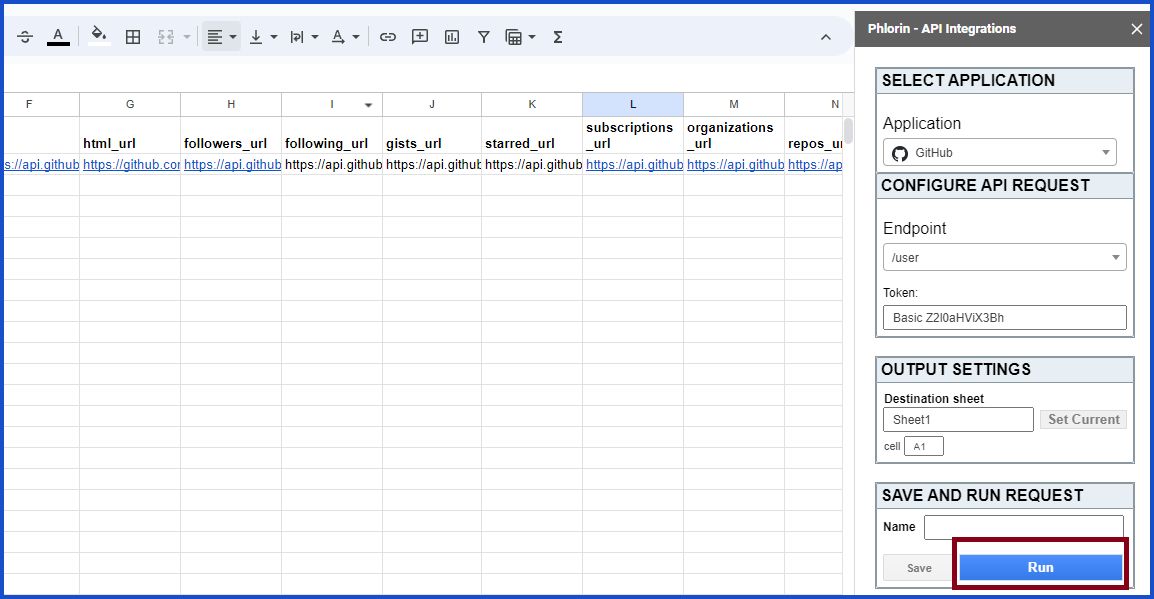
Task: Open the api.github link under followers_url
Action: [x=233, y=165]
